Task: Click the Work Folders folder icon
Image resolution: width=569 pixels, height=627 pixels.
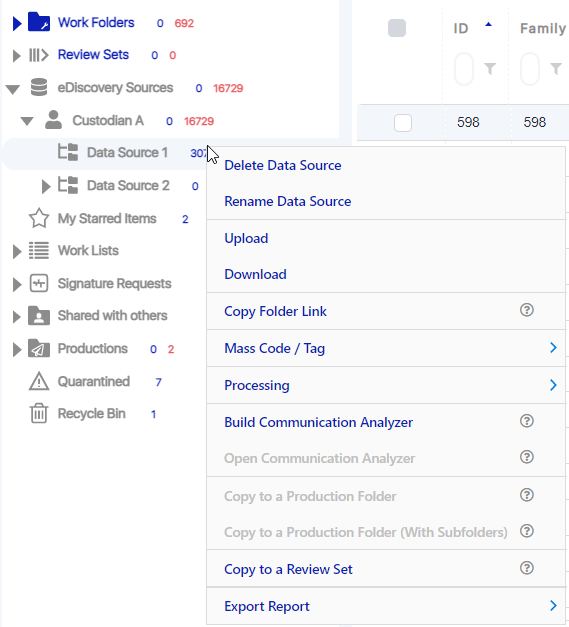Action: pos(39,22)
